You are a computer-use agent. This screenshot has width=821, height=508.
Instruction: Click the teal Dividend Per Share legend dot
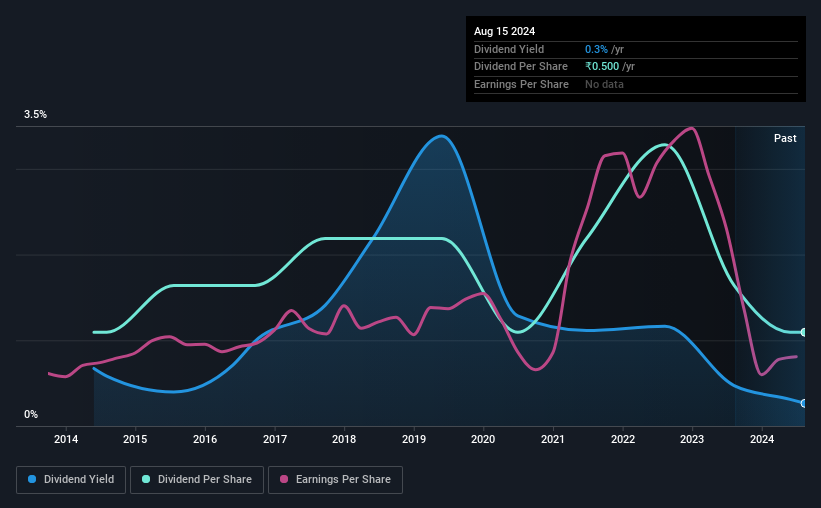pos(146,479)
